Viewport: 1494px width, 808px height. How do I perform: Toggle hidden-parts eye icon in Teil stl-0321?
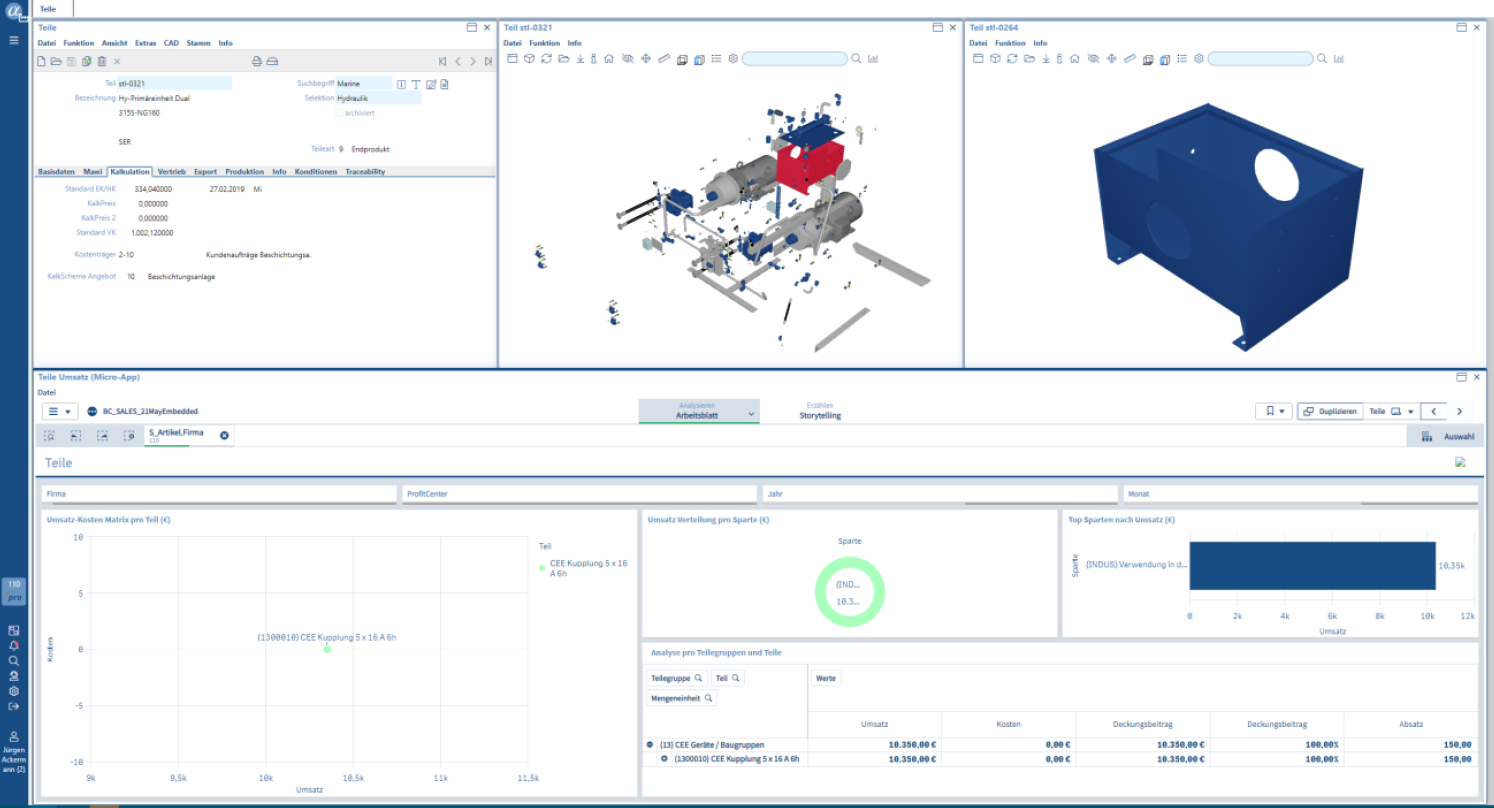(627, 59)
